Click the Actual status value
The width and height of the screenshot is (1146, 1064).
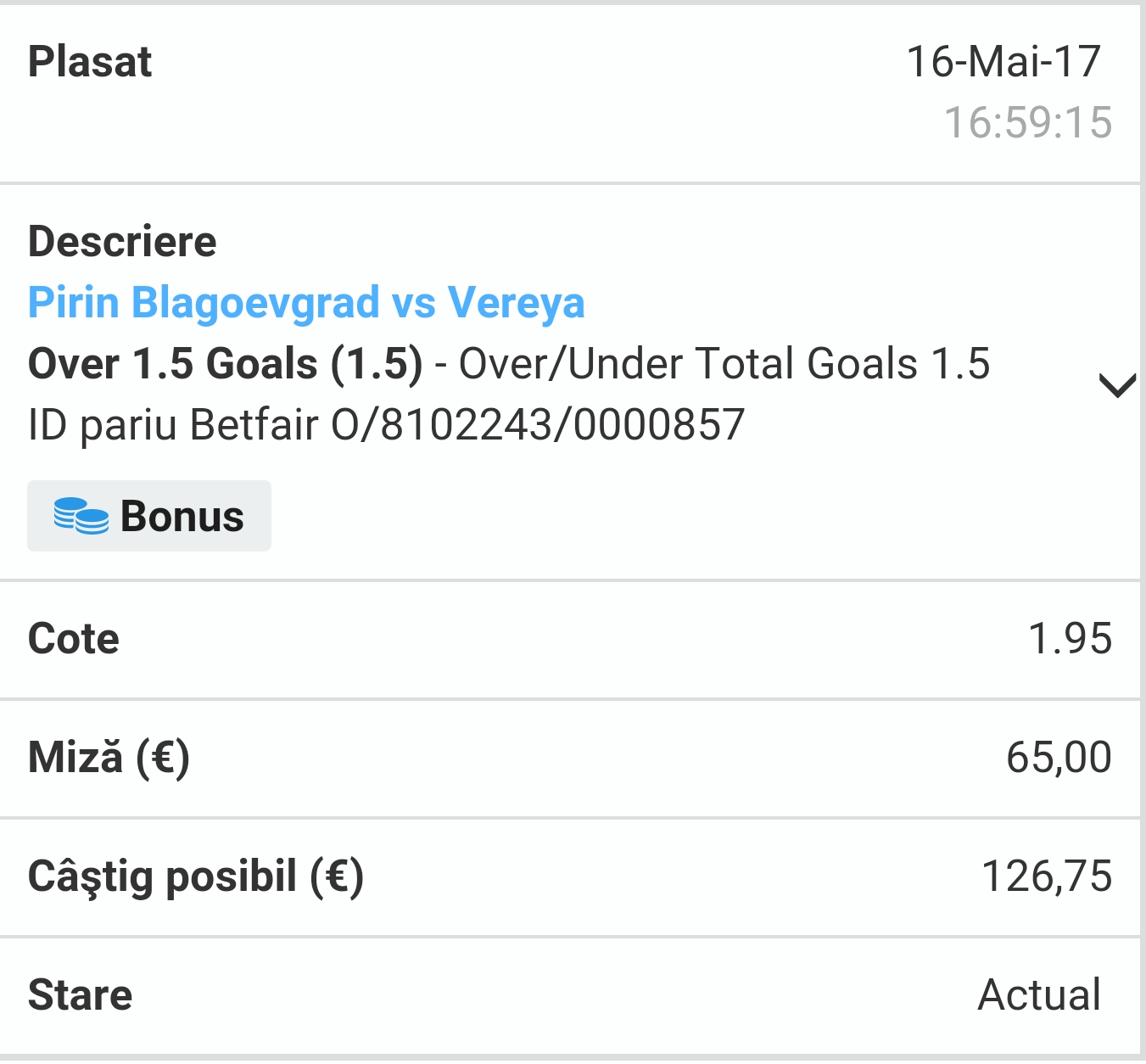[1040, 995]
